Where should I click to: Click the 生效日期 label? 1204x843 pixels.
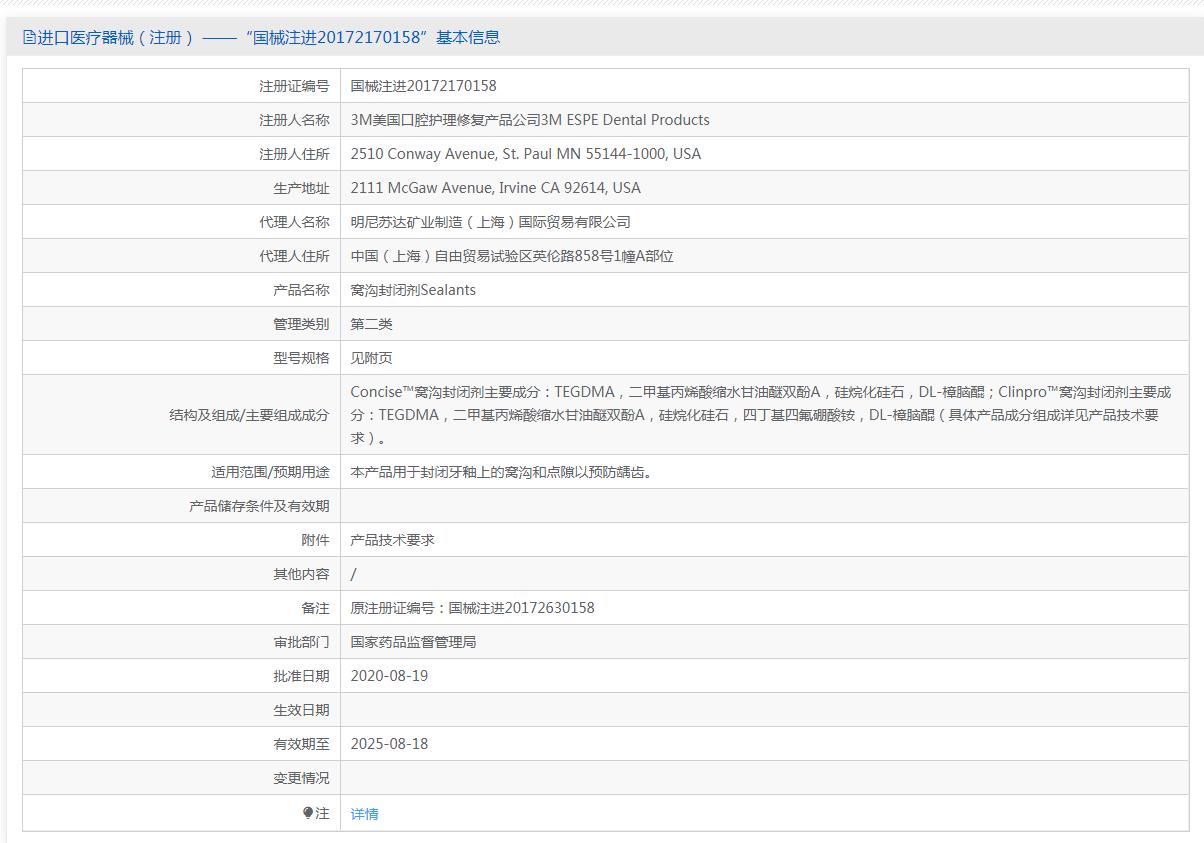pyautogui.click(x=301, y=710)
